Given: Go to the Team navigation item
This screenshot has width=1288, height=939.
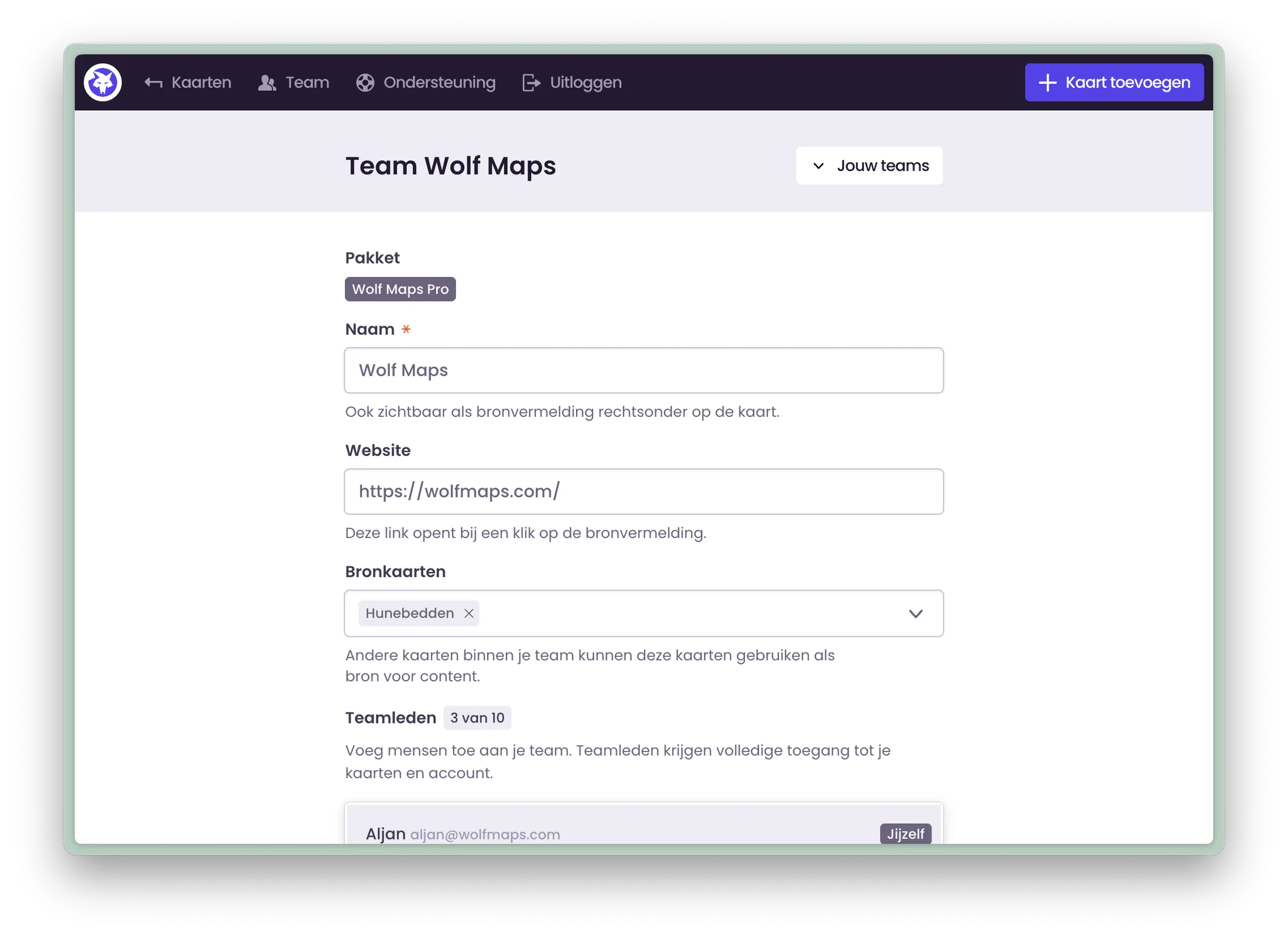Looking at the screenshot, I should (x=306, y=82).
